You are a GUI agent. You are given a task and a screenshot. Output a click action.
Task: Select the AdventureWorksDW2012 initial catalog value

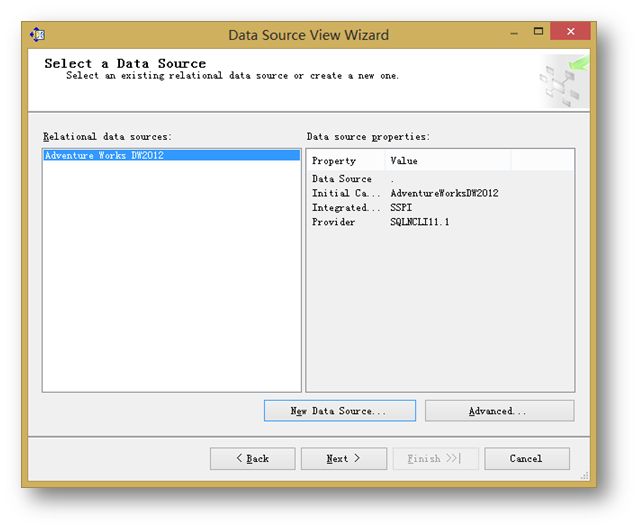click(x=444, y=193)
